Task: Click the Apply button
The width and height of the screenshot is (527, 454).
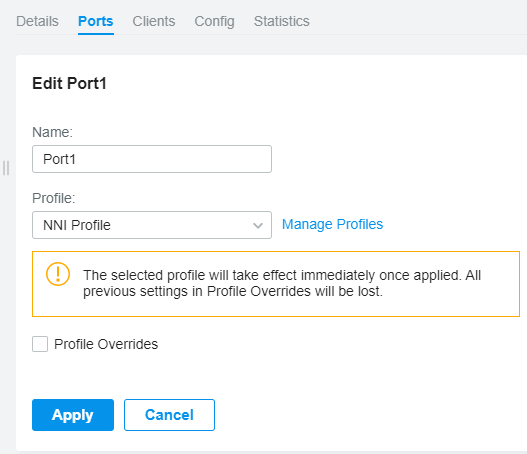Action: 73,415
